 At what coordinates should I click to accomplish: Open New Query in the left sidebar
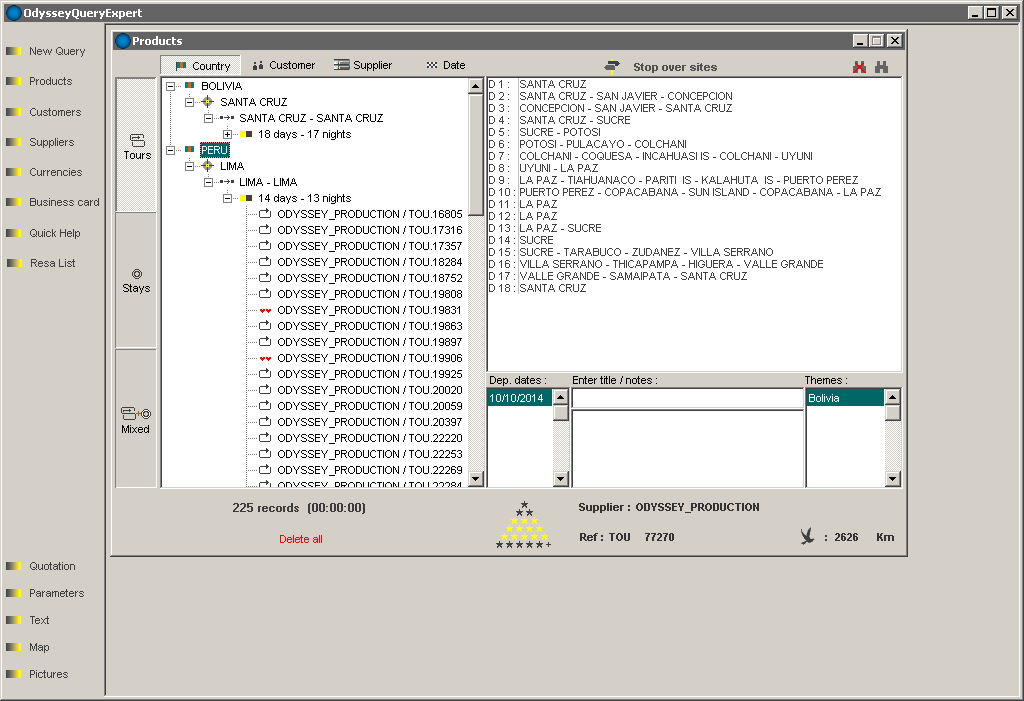(x=56, y=51)
